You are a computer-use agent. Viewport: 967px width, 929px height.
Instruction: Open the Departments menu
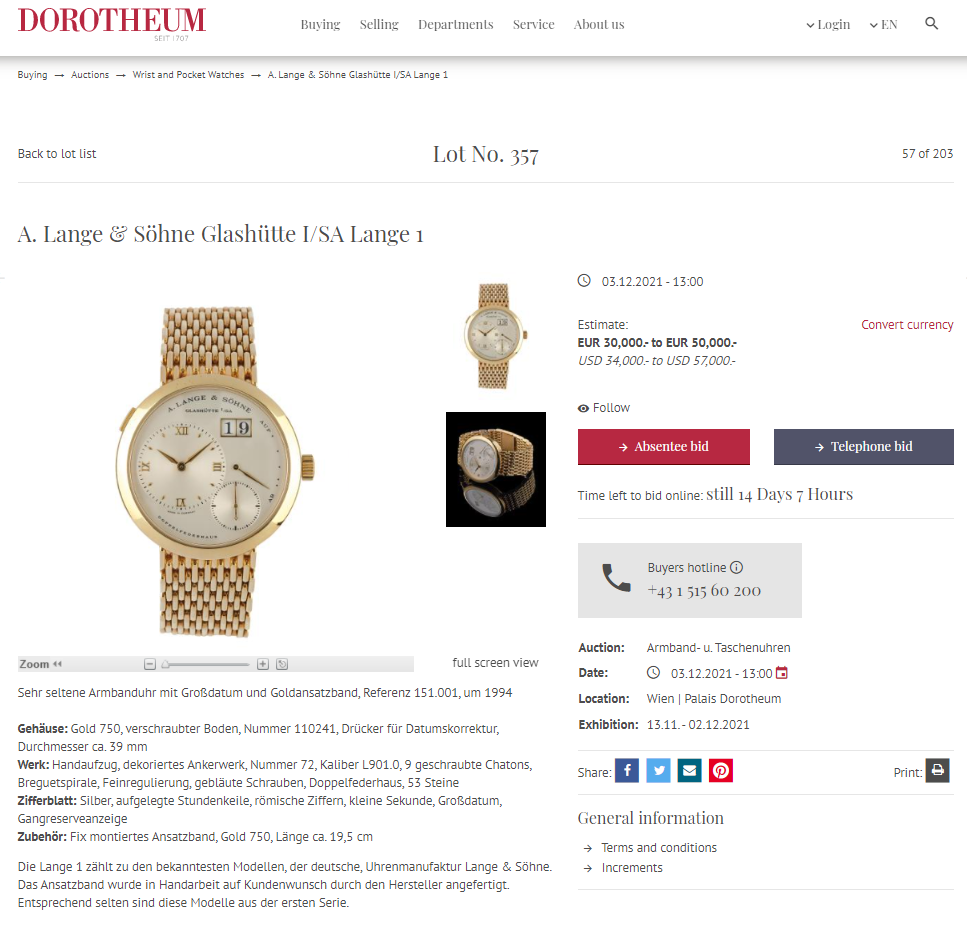[x=456, y=25]
